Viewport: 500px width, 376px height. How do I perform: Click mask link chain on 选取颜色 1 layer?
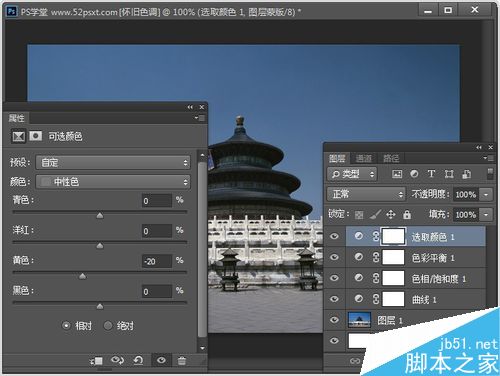point(376,236)
